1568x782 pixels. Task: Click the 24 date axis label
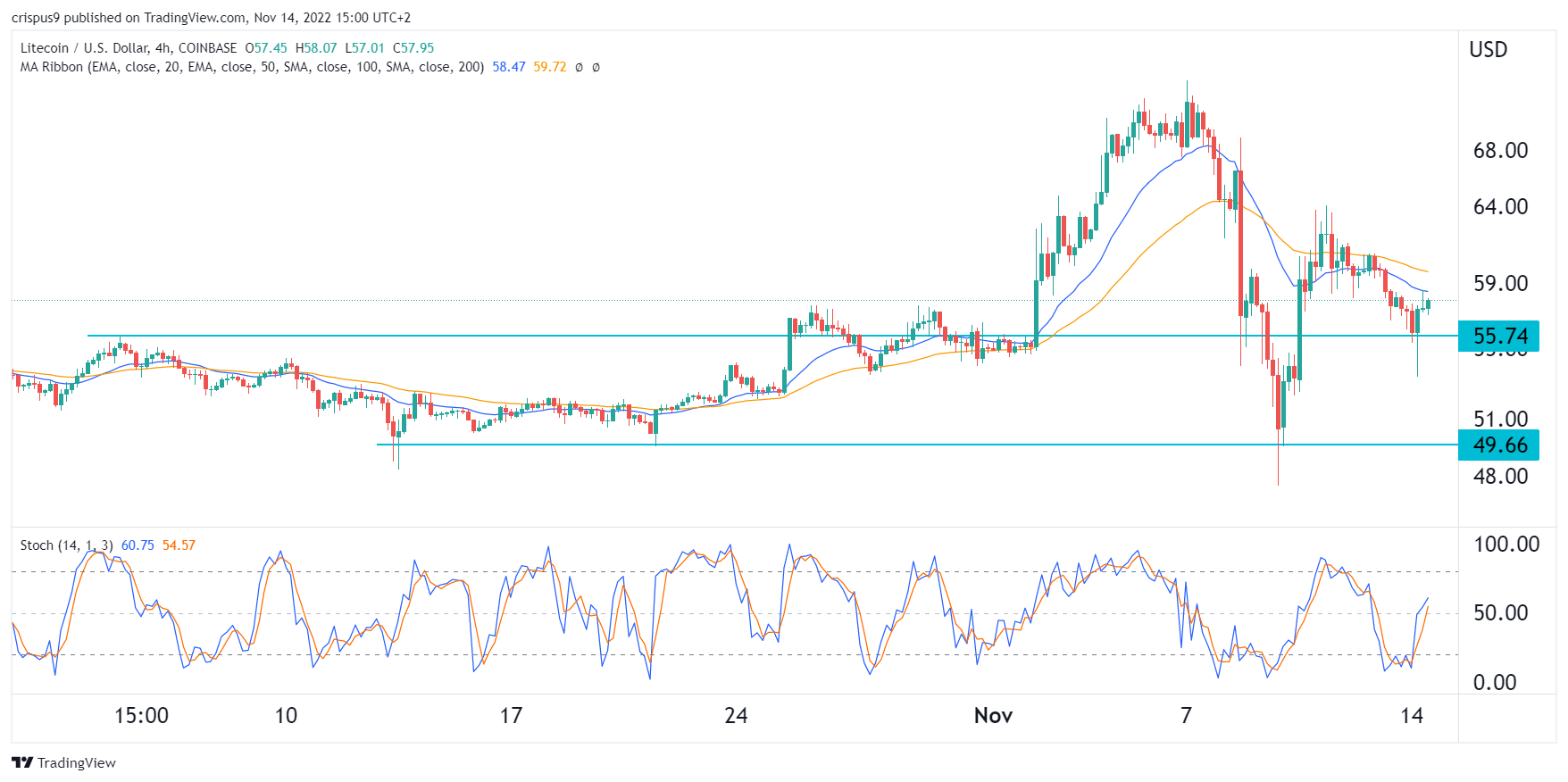[x=736, y=715]
